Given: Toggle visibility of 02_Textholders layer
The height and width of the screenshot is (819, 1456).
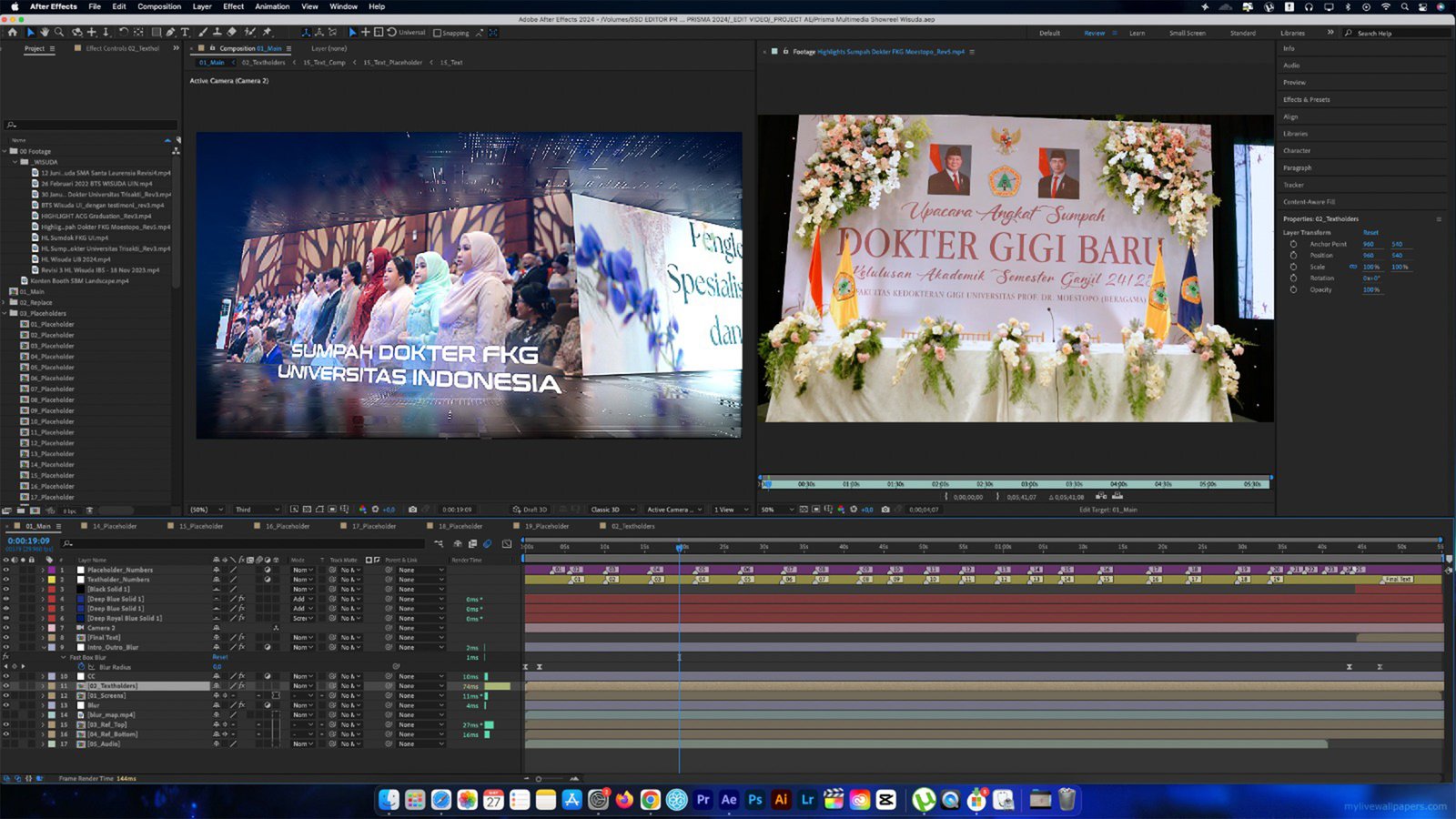Looking at the screenshot, I should point(5,686).
